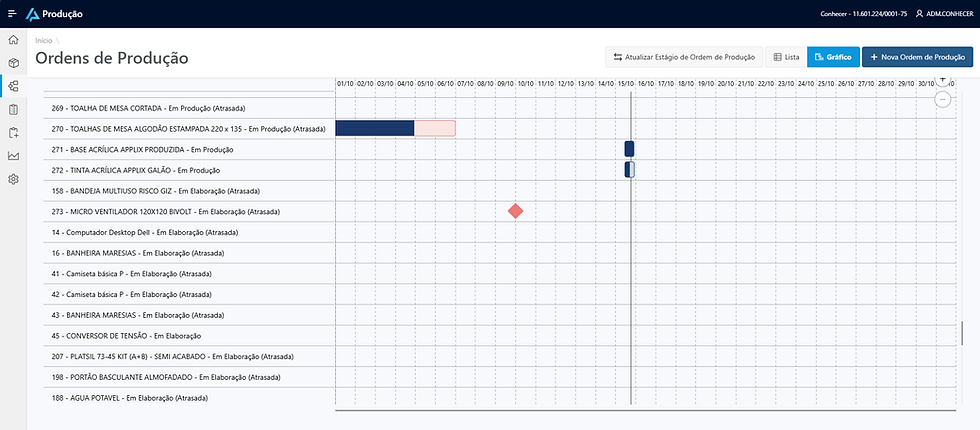This screenshot has width=980, height=430.
Task: Click the ADM.CONHECER user profile
Action: click(944, 14)
